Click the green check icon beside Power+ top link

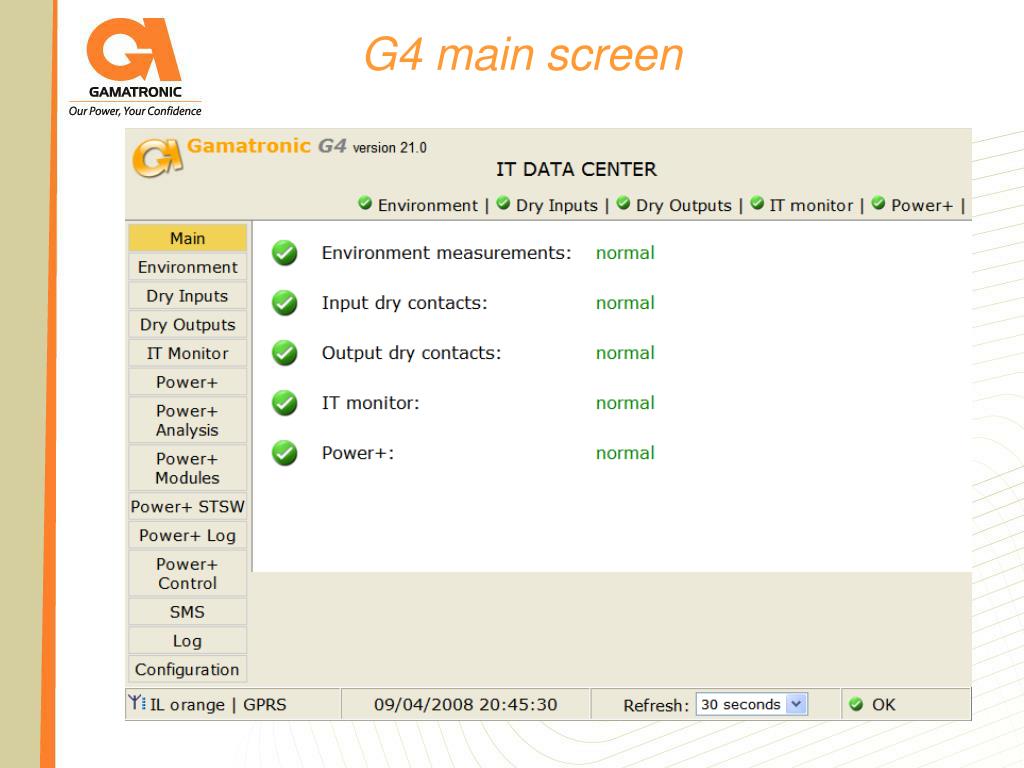coord(878,203)
